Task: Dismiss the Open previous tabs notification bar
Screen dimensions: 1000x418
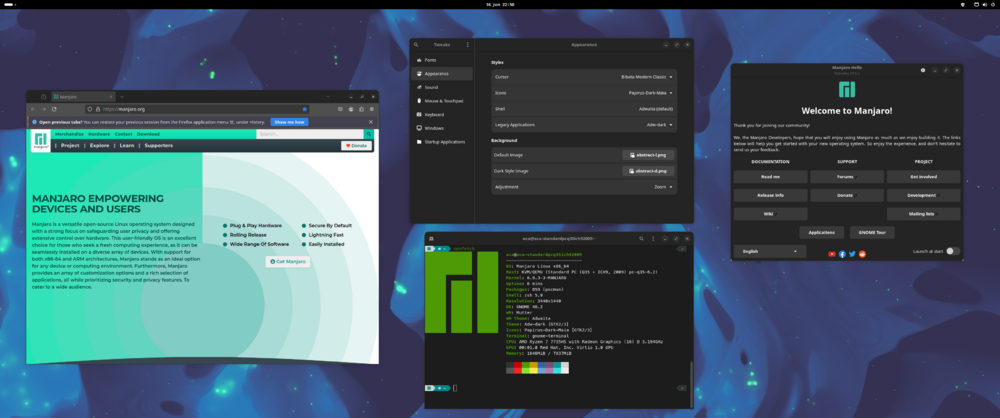Action: (x=371, y=122)
